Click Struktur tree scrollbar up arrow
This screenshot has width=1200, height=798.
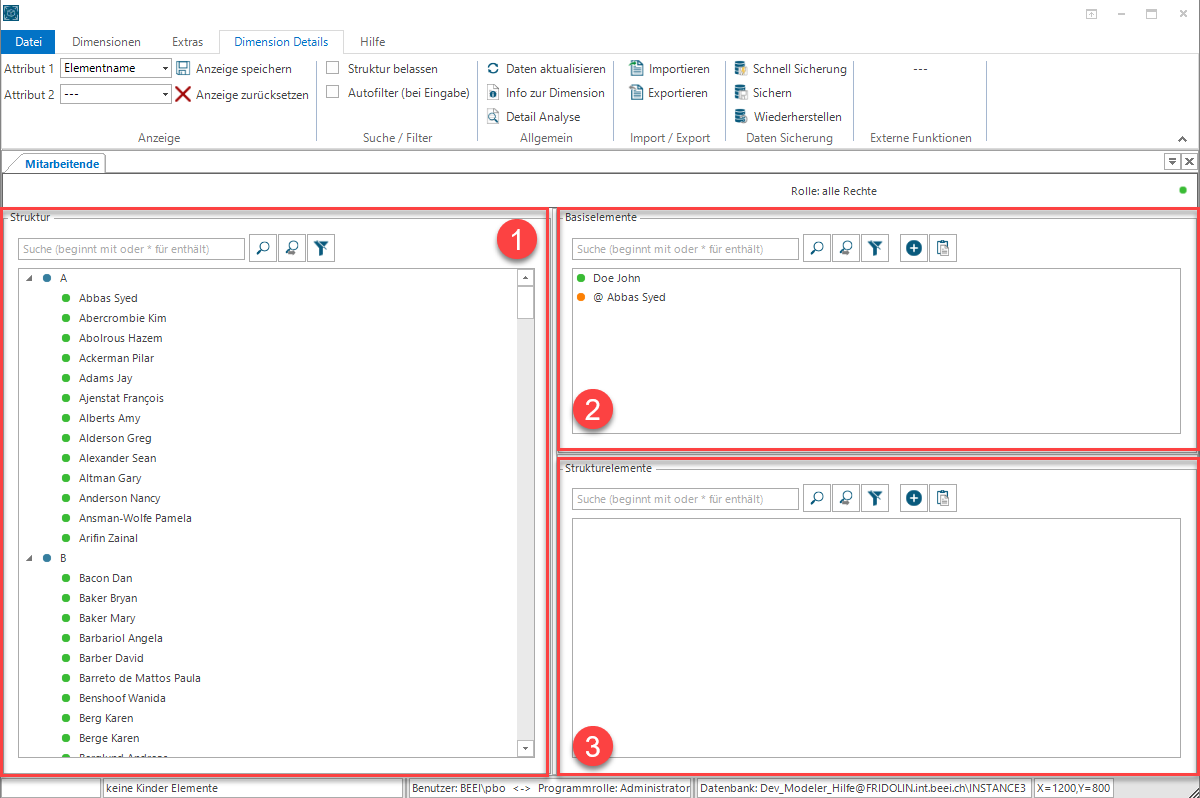point(525,278)
